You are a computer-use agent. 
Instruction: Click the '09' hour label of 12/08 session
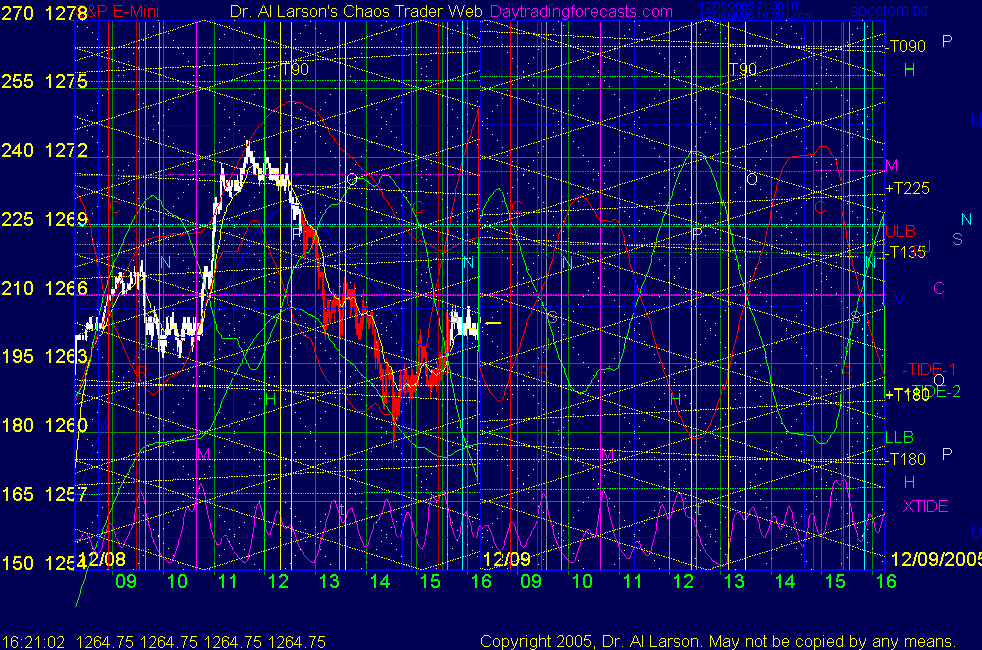[x=126, y=581]
